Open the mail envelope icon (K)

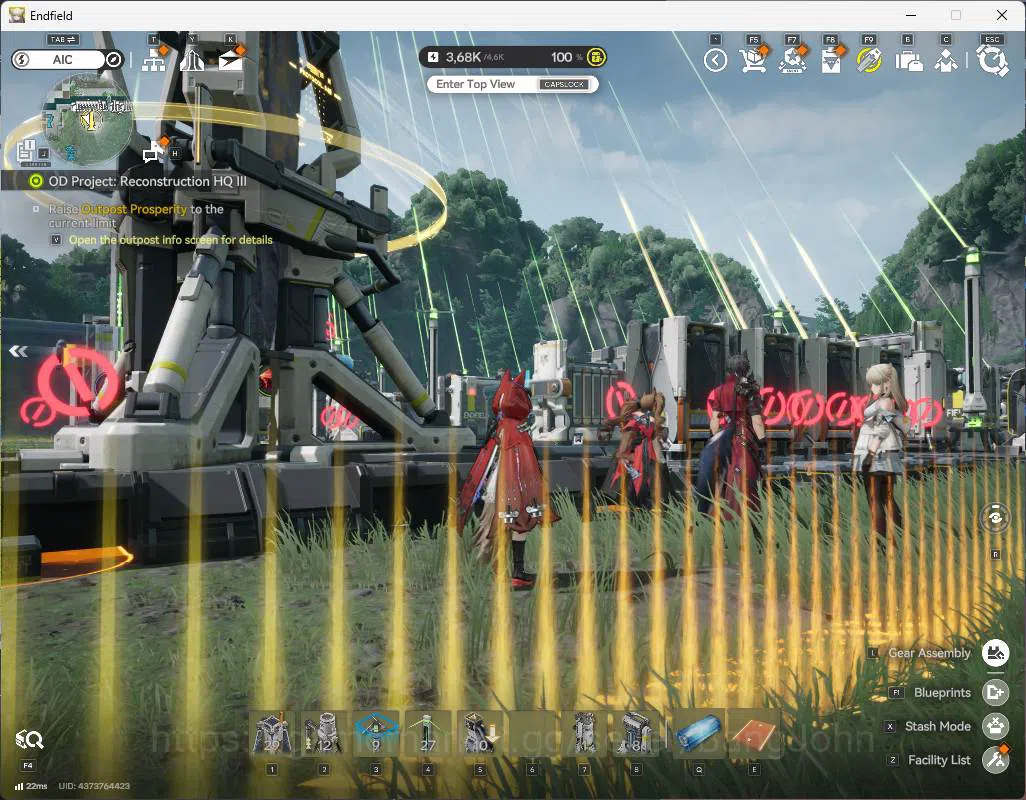pyautogui.click(x=230, y=61)
